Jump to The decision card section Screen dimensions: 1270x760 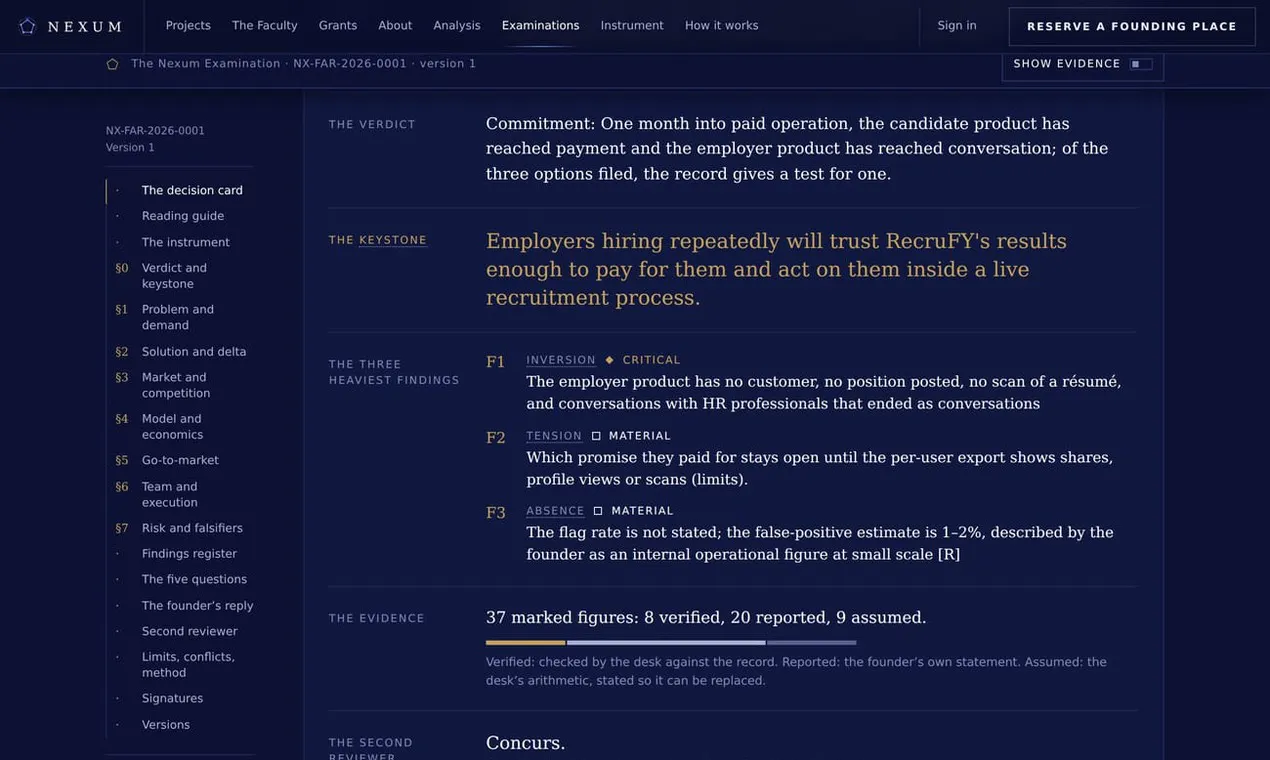[192, 190]
